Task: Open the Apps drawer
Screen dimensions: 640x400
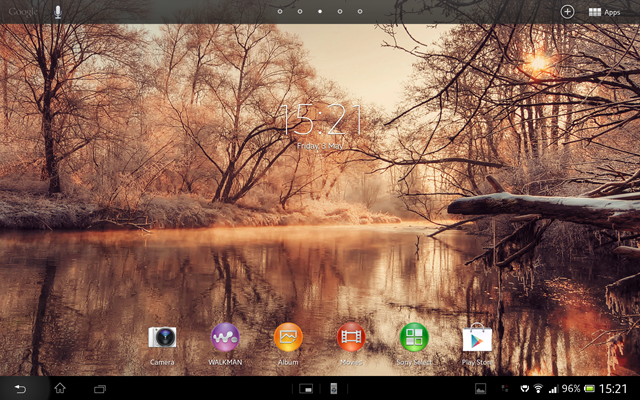Action: click(604, 12)
